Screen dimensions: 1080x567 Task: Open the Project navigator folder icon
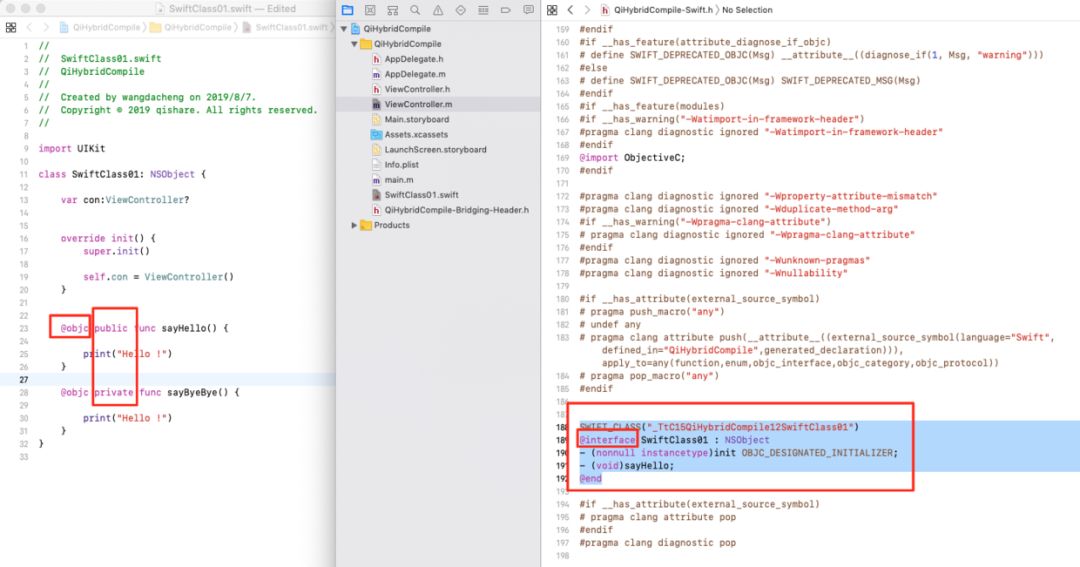(x=347, y=10)
